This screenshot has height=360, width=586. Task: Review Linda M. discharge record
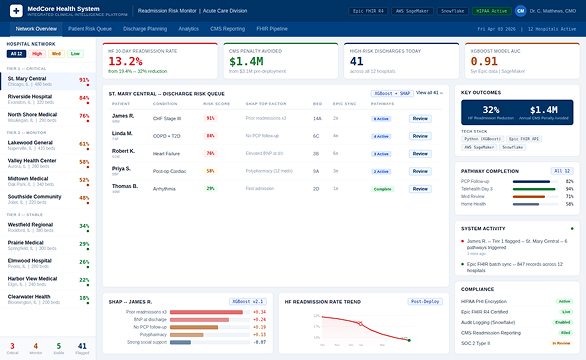[420, 136]
